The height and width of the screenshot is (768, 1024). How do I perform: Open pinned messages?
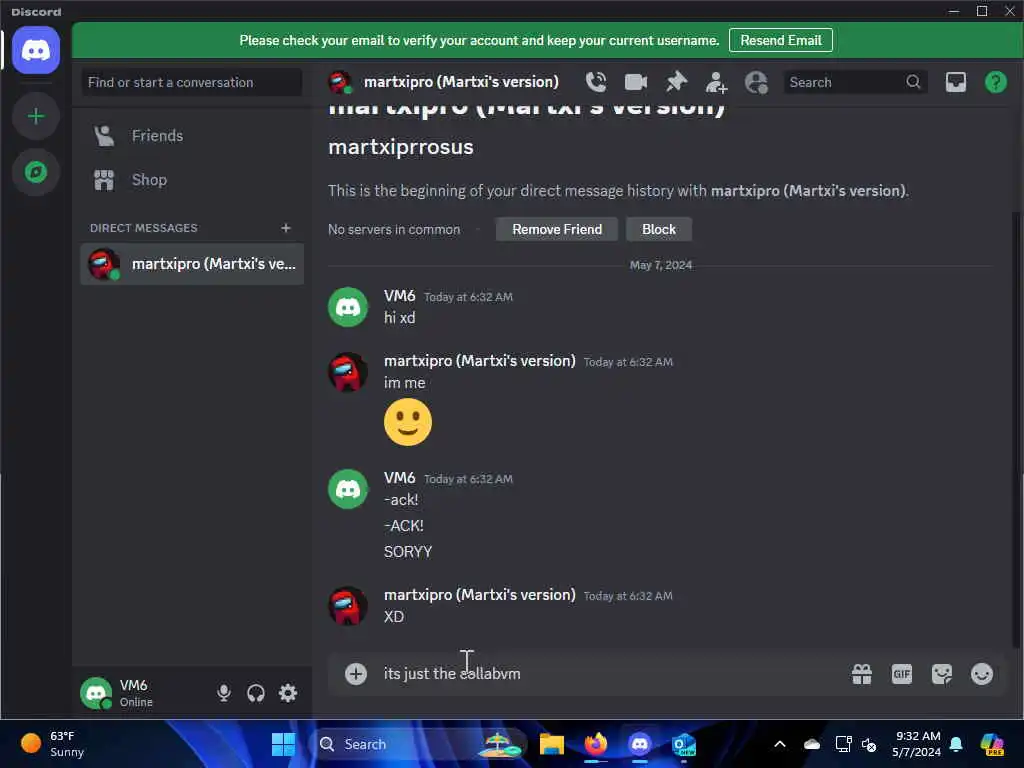coord(676,82)
